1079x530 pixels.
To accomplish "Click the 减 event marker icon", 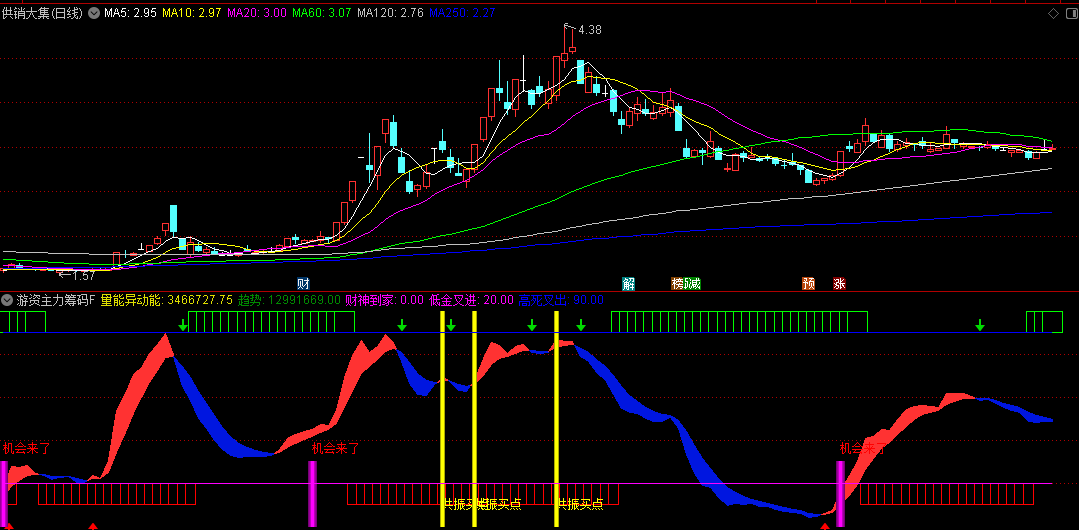I will 693,283.
